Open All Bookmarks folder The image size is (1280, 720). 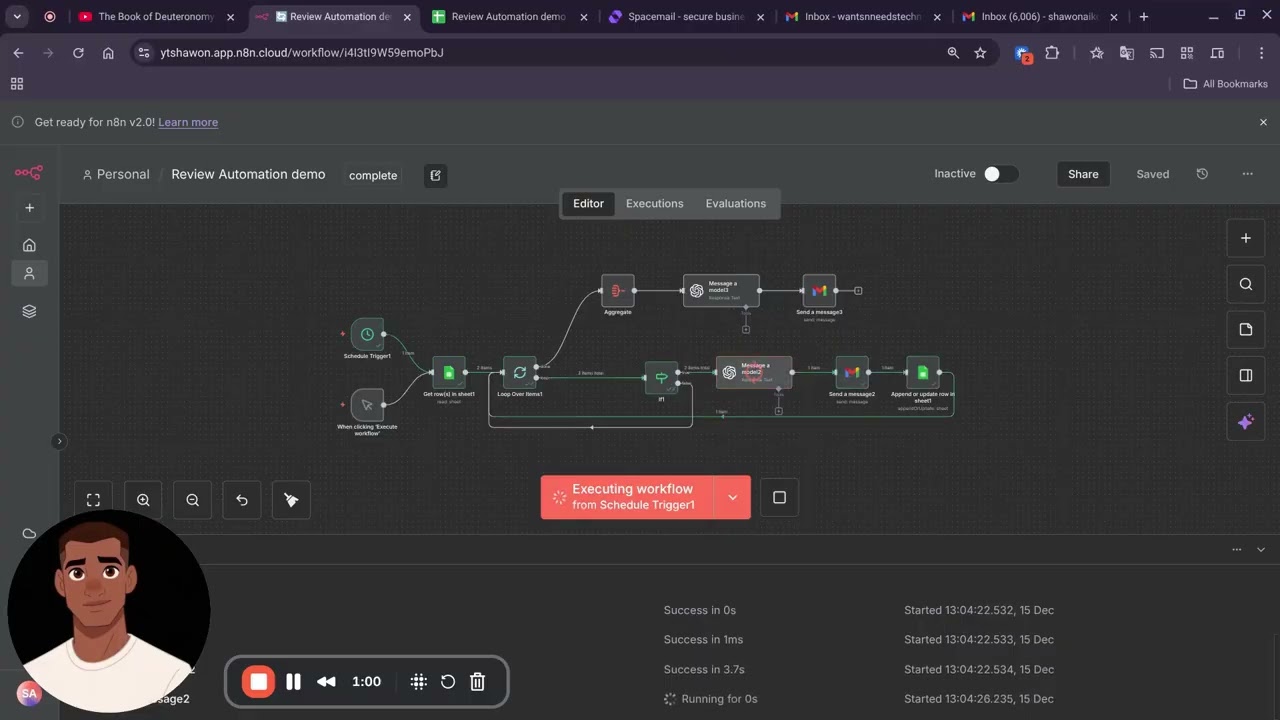(1225, 84)
